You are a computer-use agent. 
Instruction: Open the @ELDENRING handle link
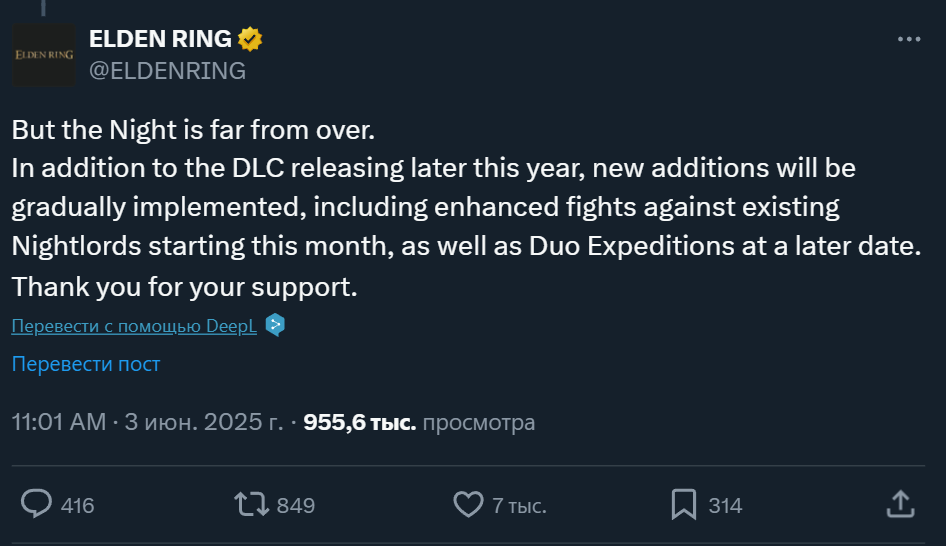click(167, 71)
